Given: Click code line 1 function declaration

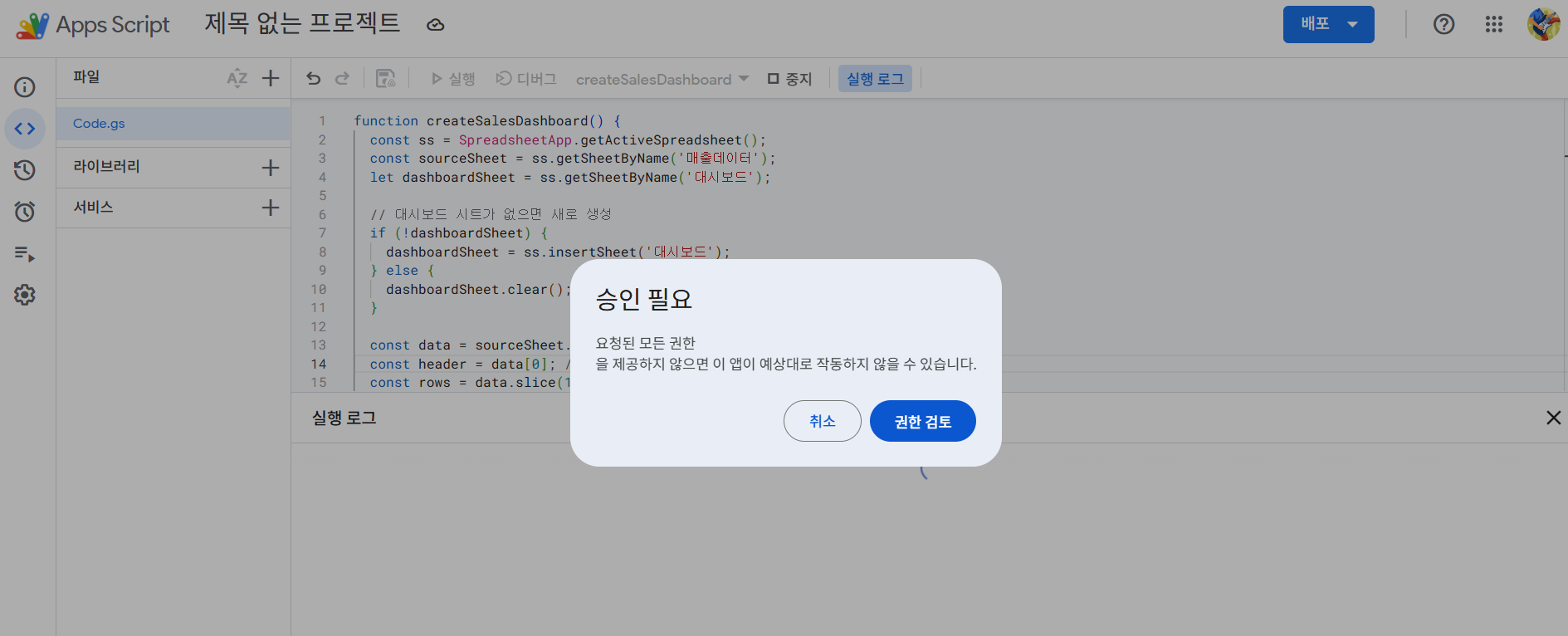Looking at the screenshot, I should tap(487, 121).
